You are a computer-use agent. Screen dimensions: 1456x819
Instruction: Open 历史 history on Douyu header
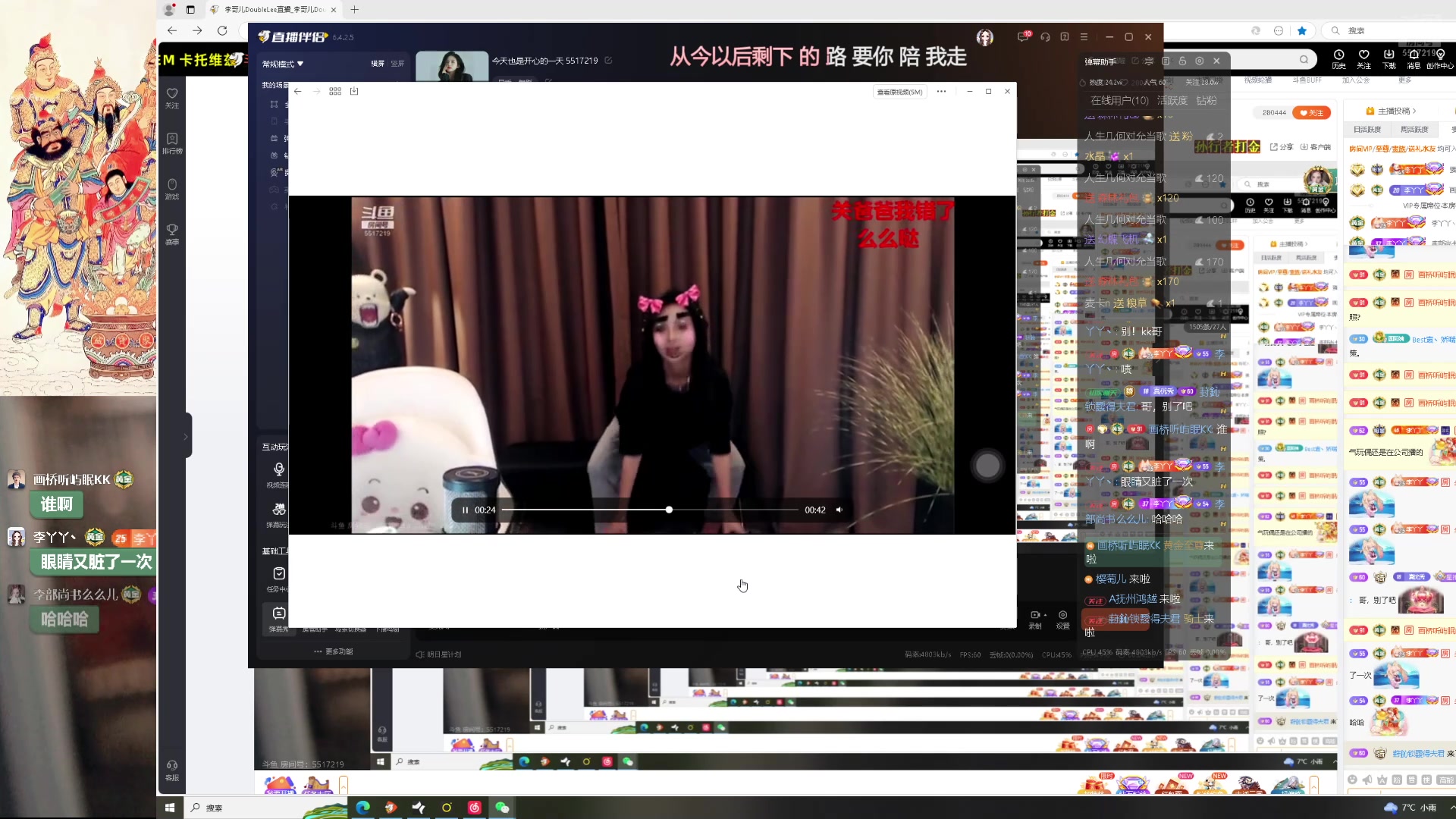pyautogui.click(x=1339, y=59)
